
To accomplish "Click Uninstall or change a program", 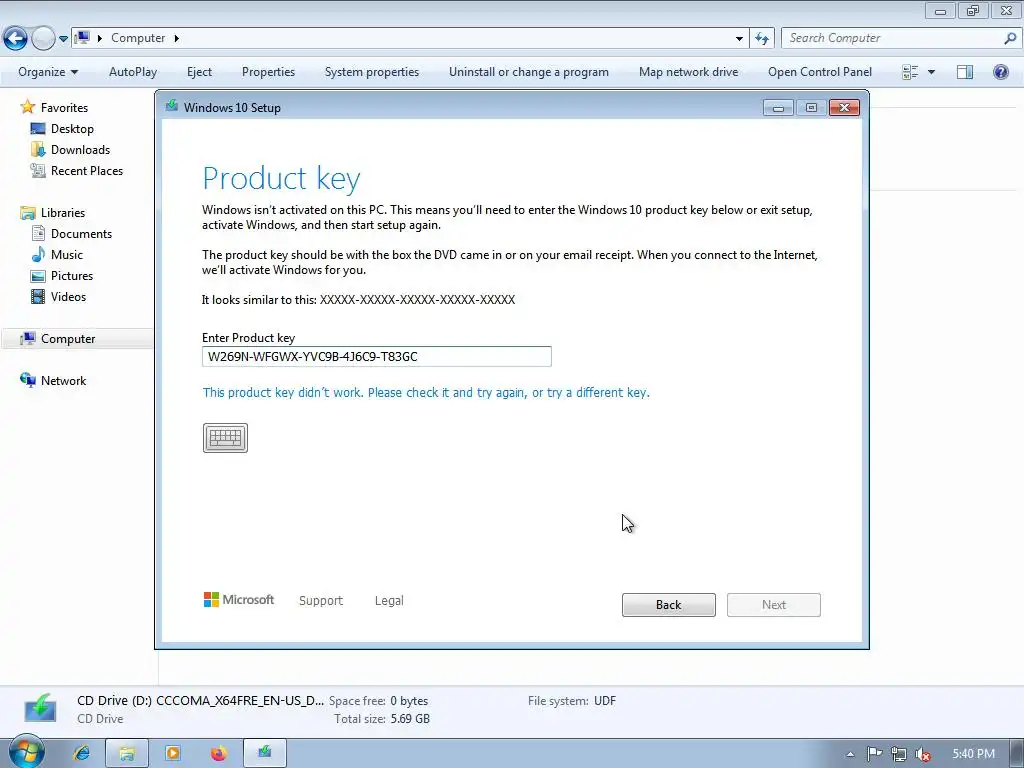I will tap(529, 72).
